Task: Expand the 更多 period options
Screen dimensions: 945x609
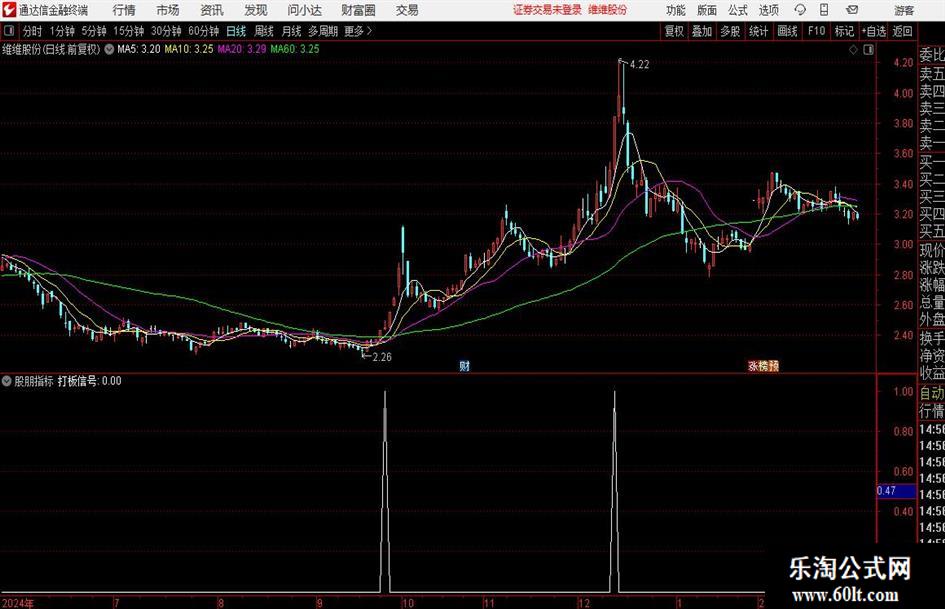Action: point(358,31)
